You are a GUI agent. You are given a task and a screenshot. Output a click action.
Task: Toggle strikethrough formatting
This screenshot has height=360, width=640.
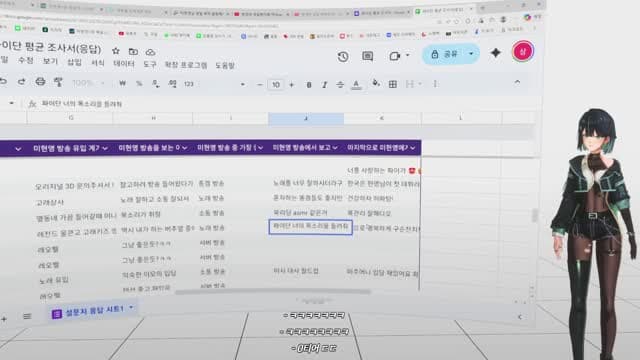click(340, 85)
